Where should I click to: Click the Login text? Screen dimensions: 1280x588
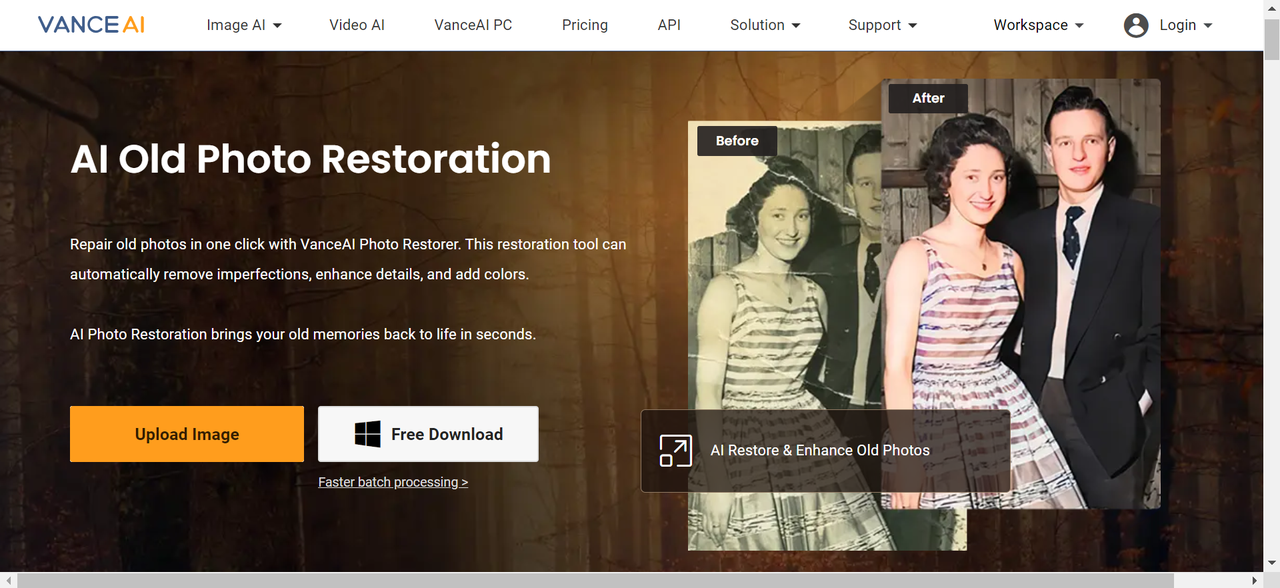coord(1178,25)
